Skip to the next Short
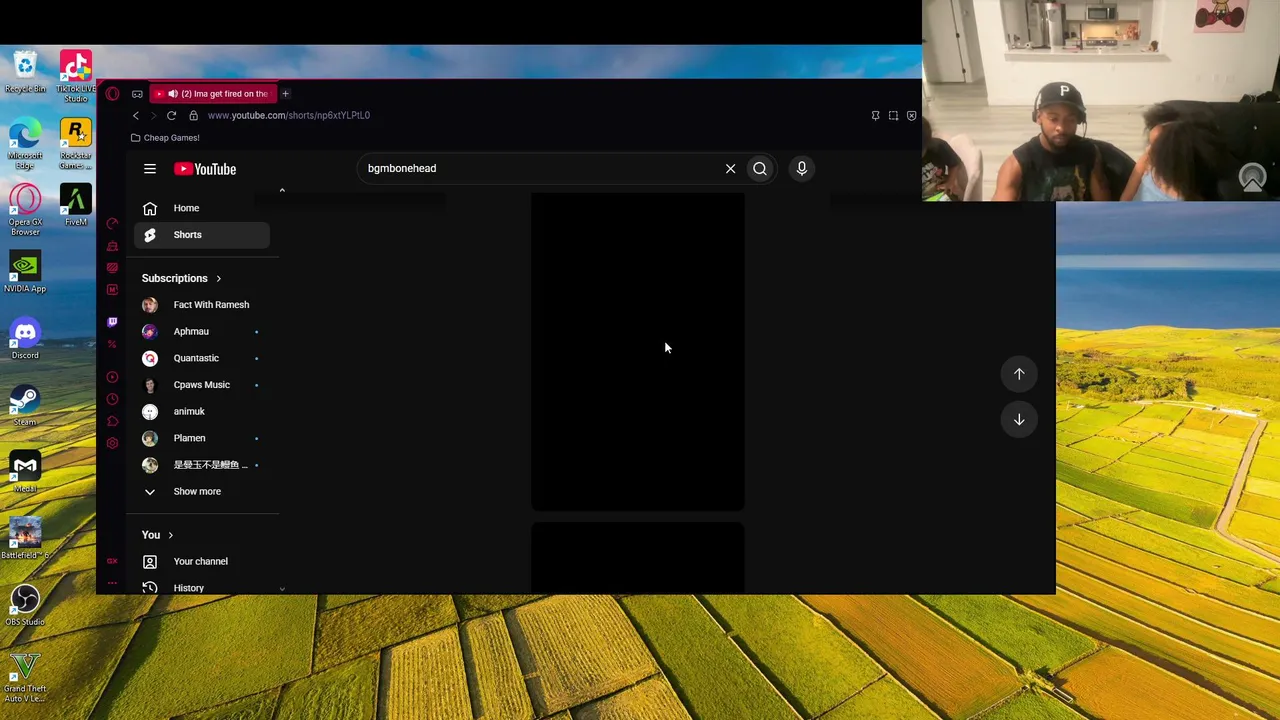The width and height of the screenshot is (1280, 720). tap(1019, 420)
